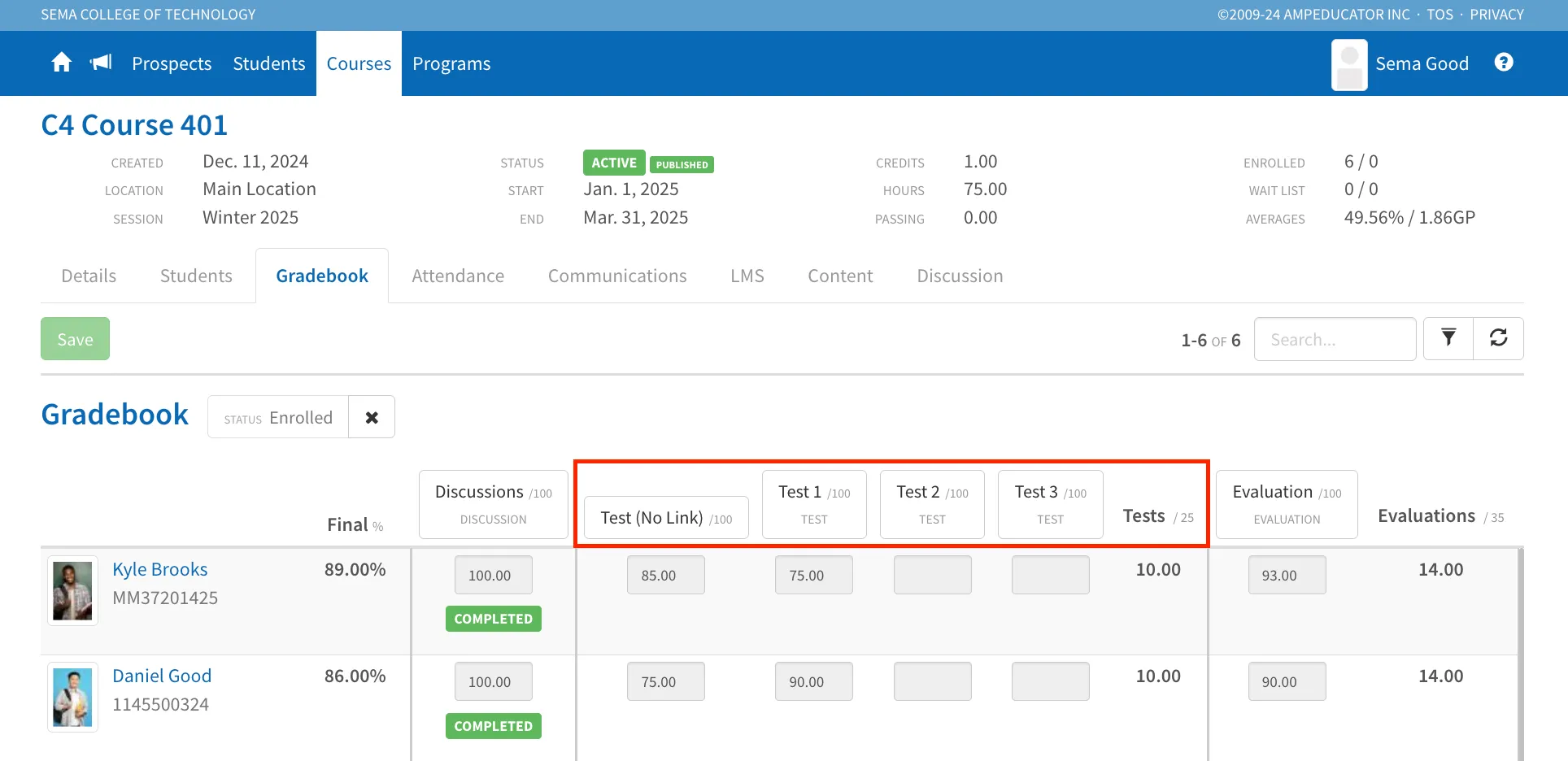Open the Students top navigation item
The image size is (1568, 761).
click(269, 63)
